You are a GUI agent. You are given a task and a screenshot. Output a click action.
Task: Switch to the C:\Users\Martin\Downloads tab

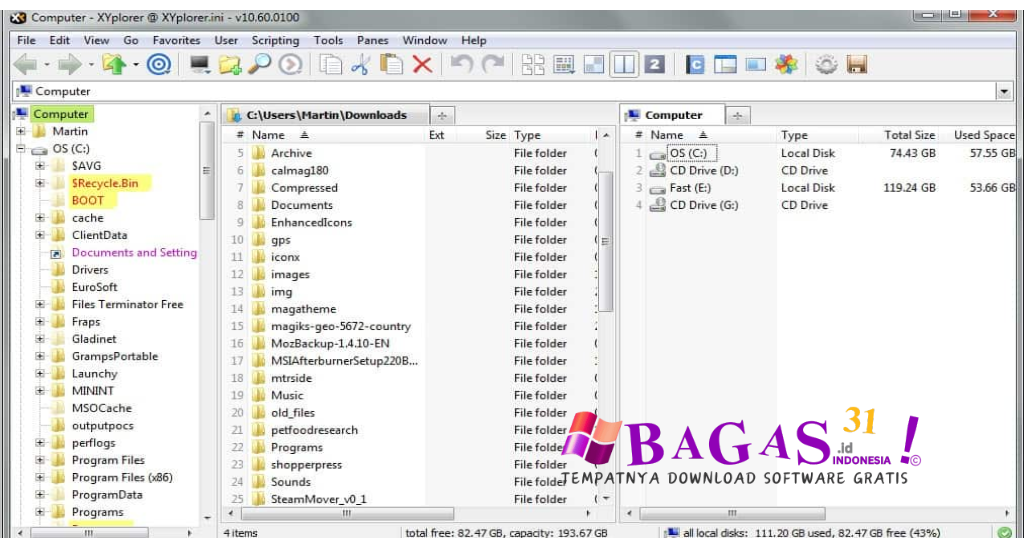pos(325,115)
